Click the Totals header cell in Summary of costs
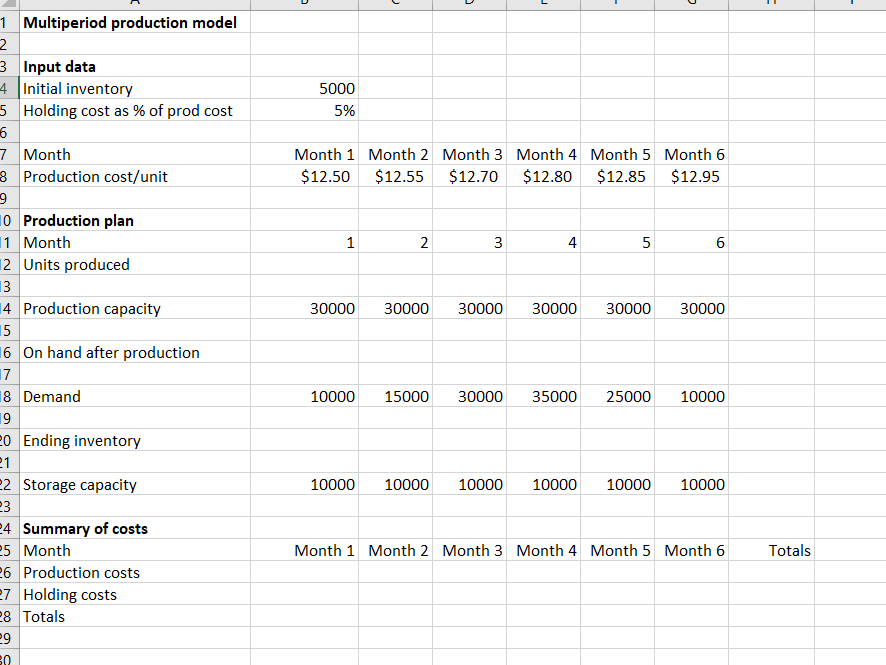Screen dimensions: 886x665 768,550
